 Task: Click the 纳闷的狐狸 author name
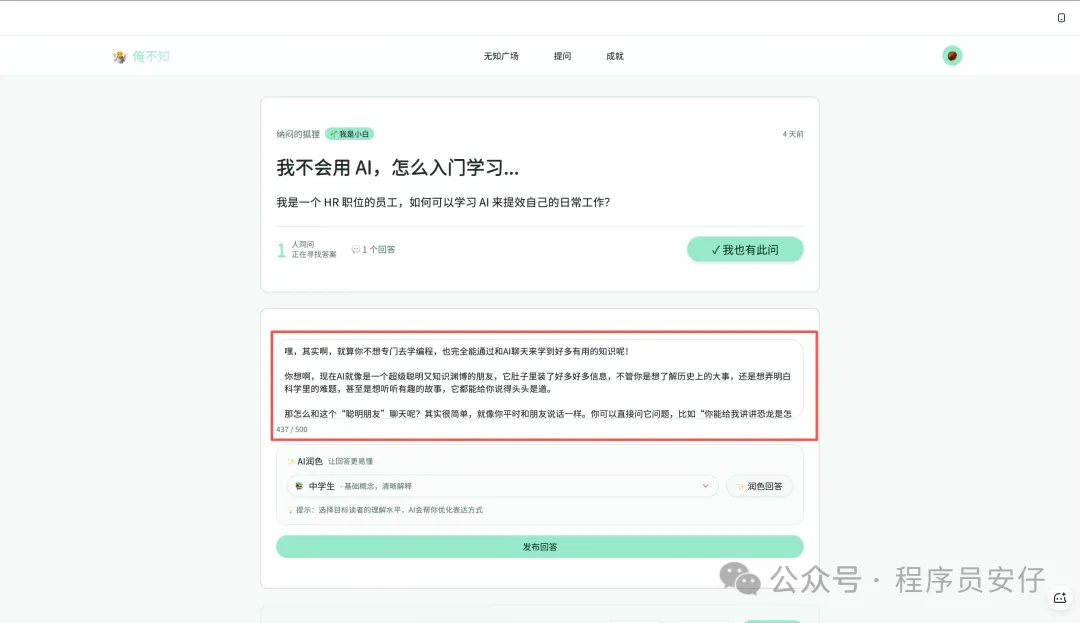click(x=298, y=134)
